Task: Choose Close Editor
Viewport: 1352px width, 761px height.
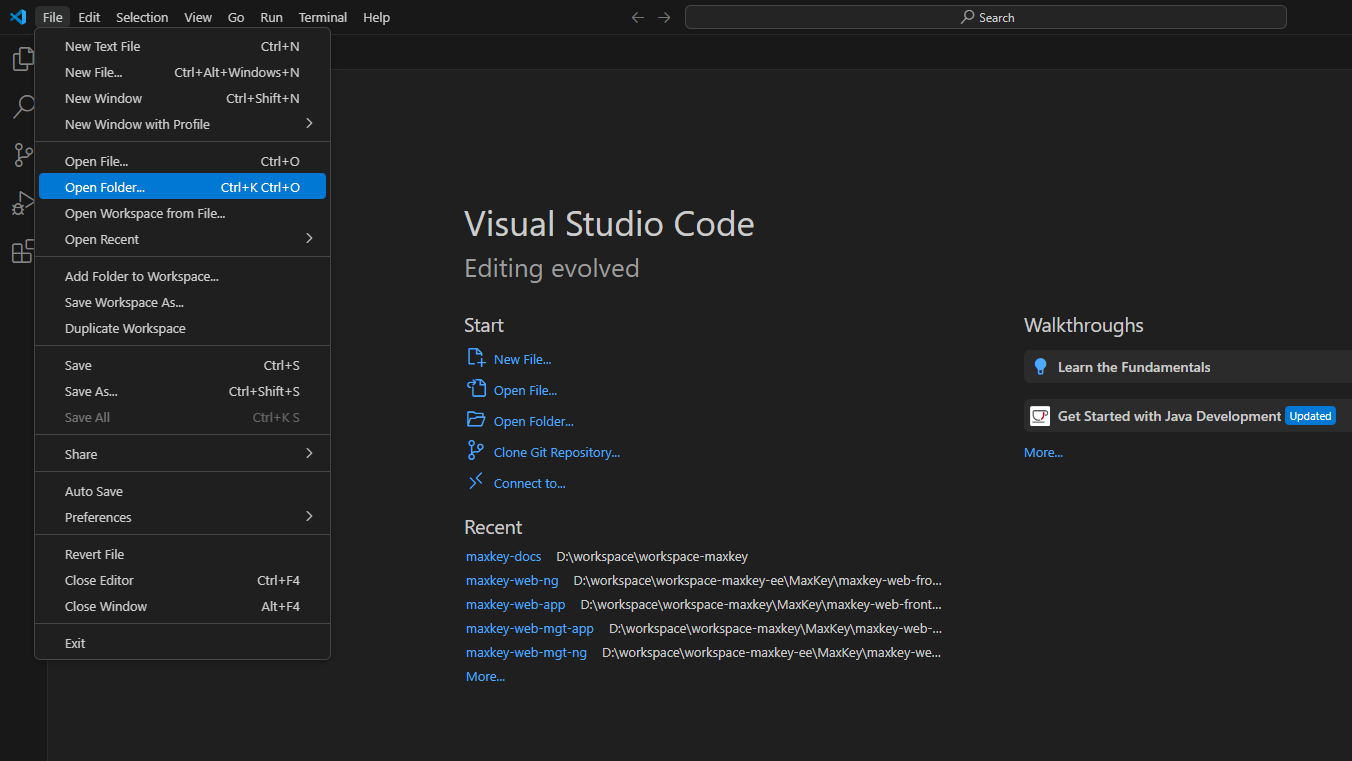Action: pos(182,580)
